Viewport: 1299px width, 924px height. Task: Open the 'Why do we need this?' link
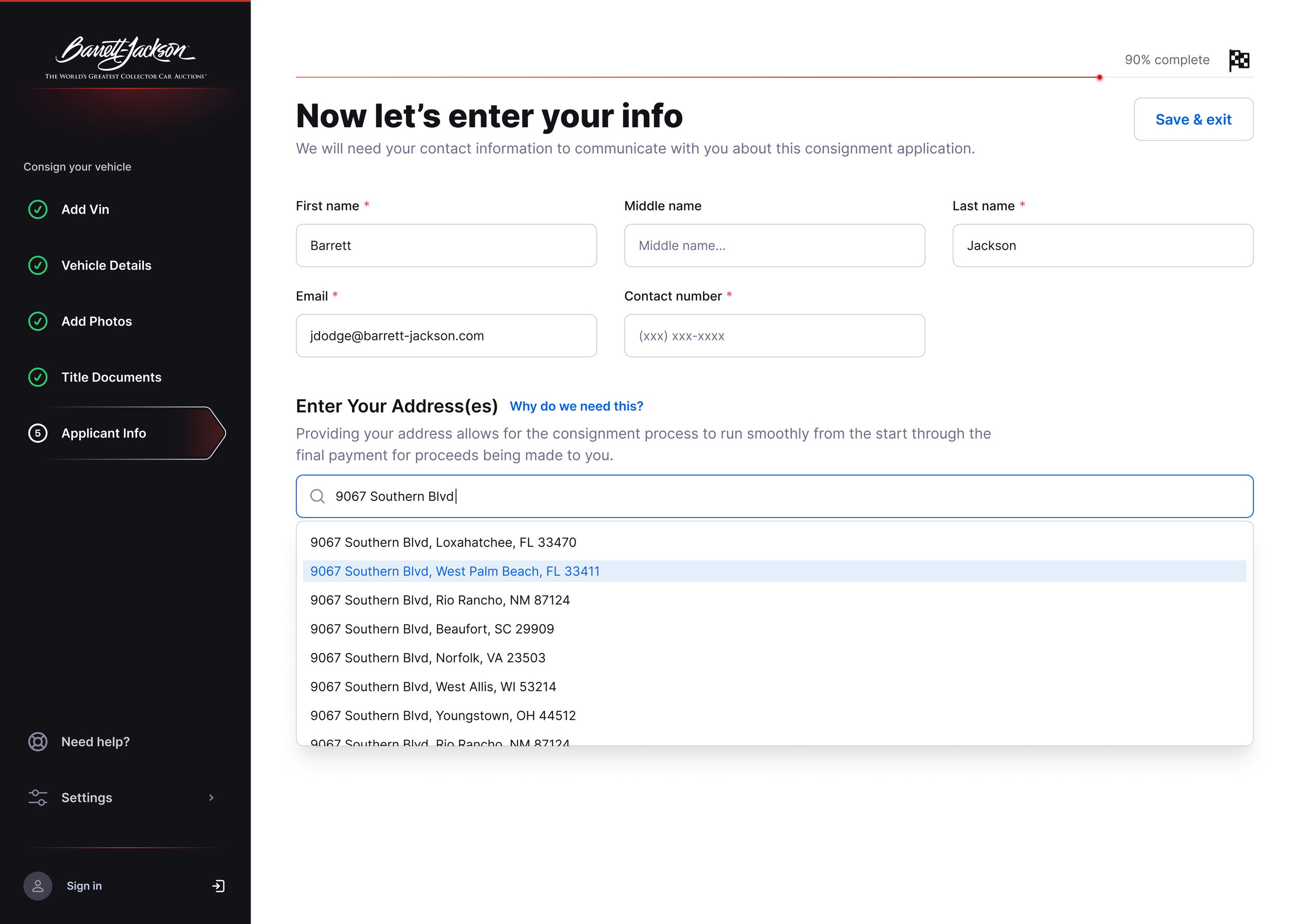(576, 406)
